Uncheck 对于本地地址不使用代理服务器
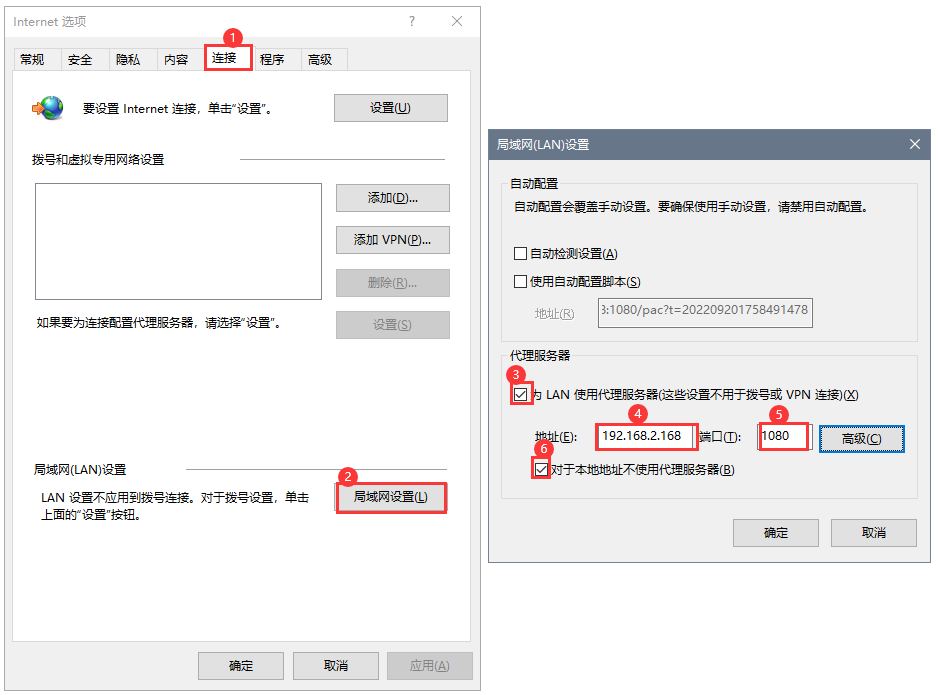This screenshot has height=695, width=938. point(541,469)
